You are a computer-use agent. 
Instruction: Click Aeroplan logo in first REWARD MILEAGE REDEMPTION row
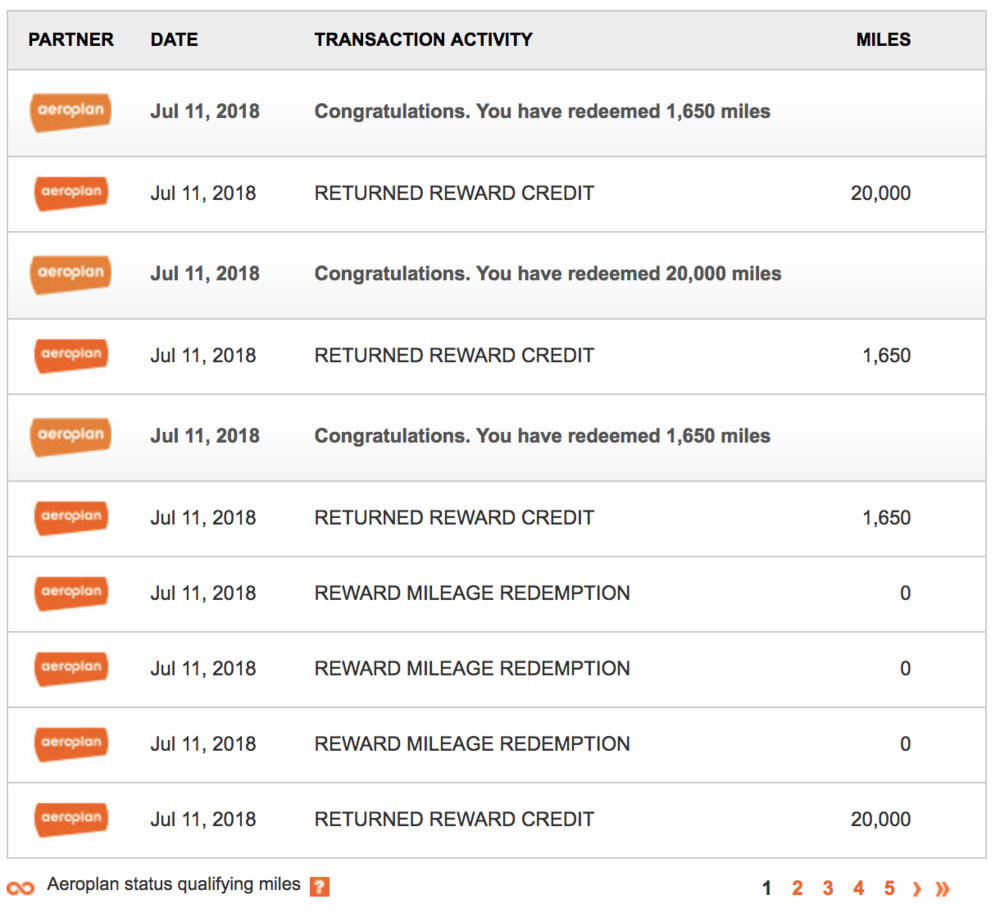click(x=70, y=593)
